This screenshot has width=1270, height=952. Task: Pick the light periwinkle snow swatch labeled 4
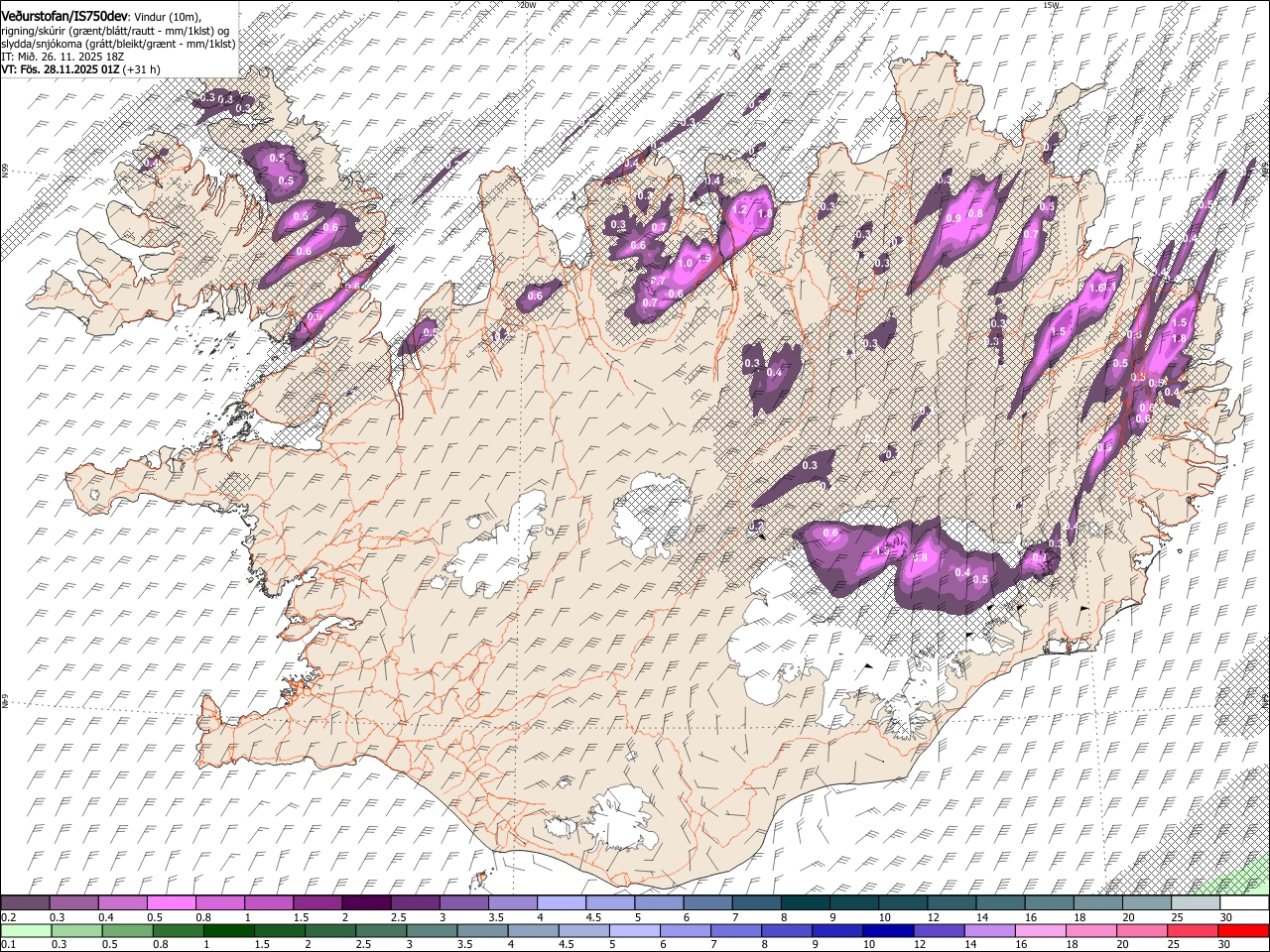[x=561, y=903]
